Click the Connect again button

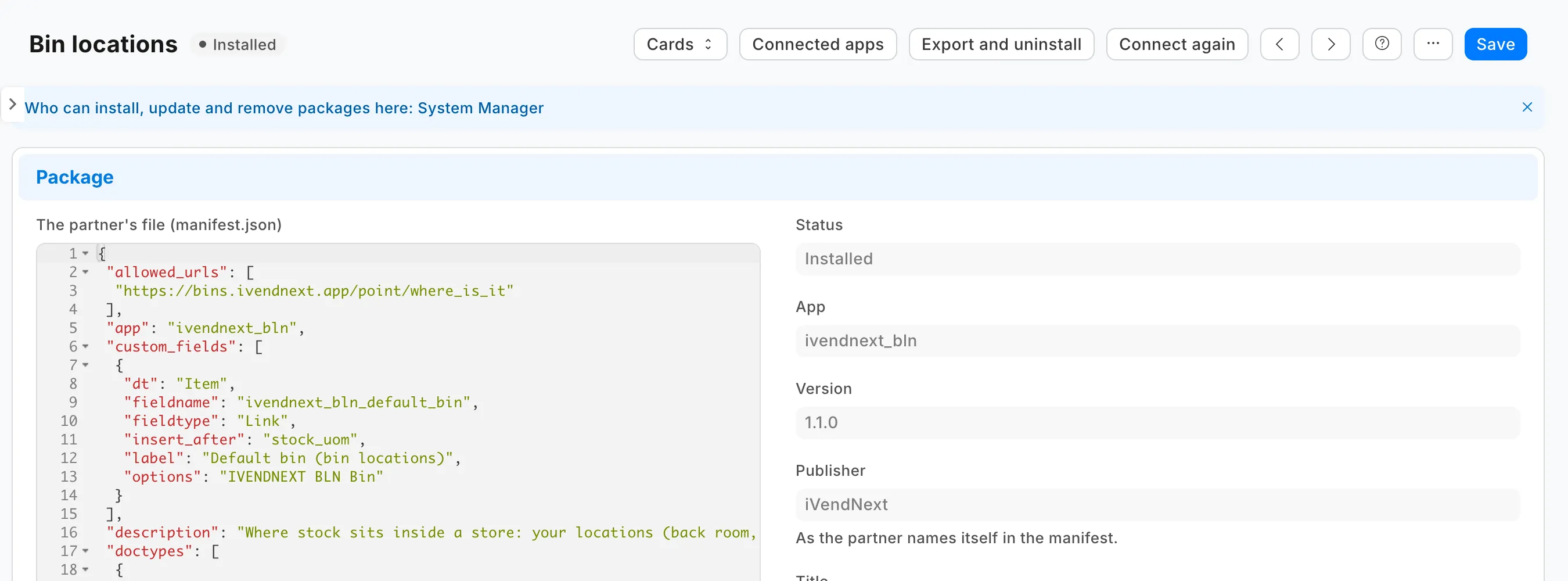click(x=1177, y=45)
